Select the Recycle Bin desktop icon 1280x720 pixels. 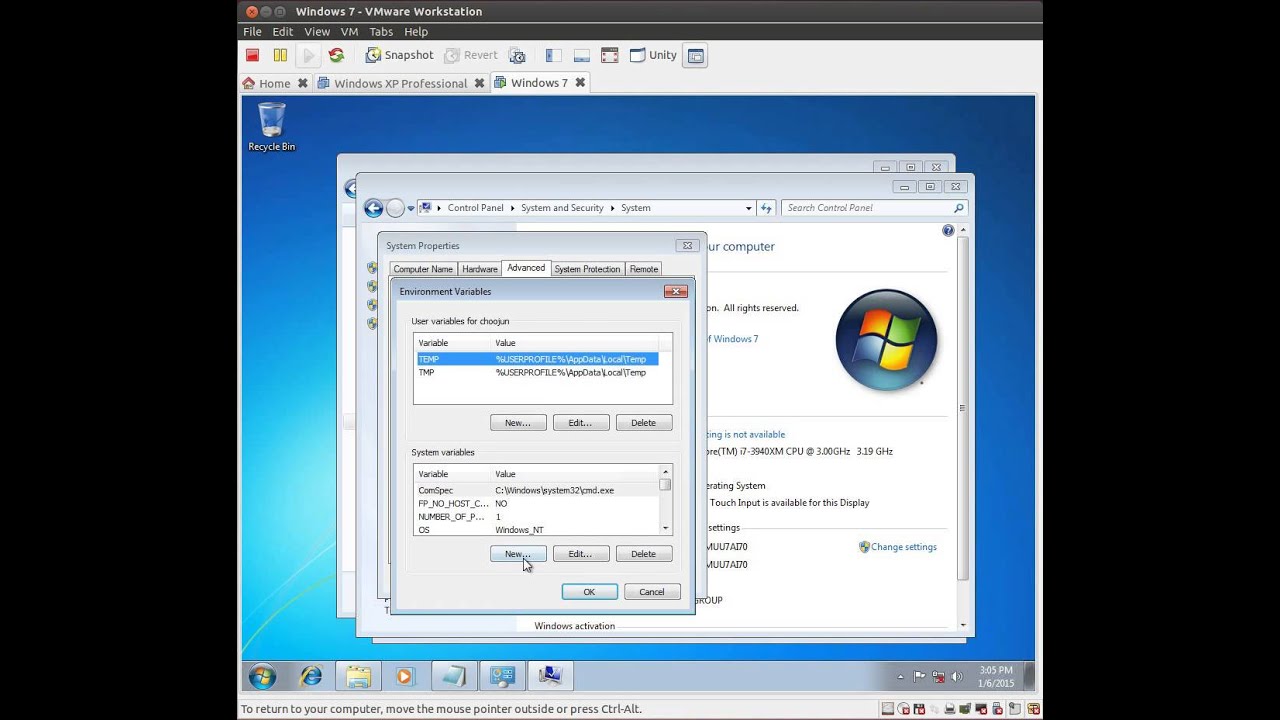pyautogui.click(x=272, y=127)
